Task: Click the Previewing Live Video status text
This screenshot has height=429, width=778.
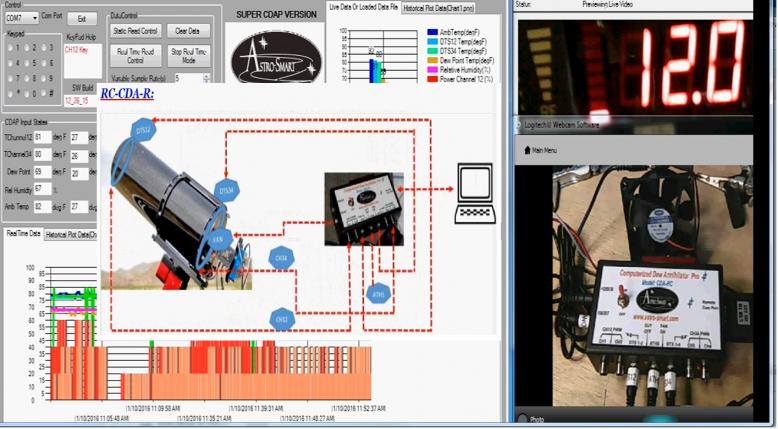Action: coord(607,4)
